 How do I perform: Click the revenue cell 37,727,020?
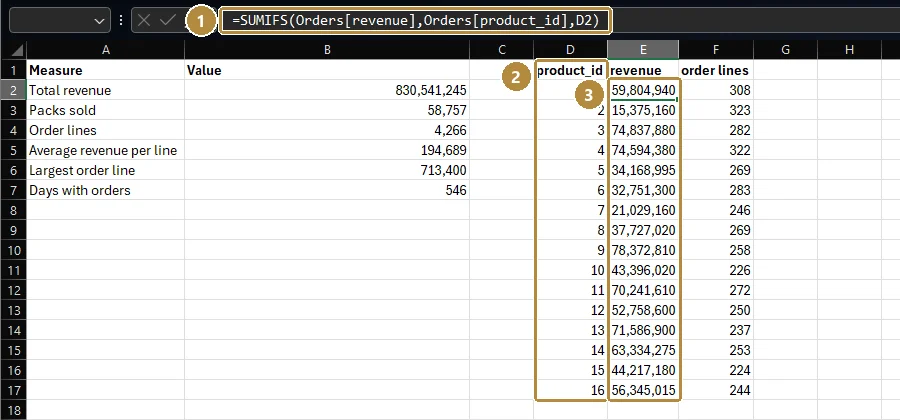tap(643, 230)
